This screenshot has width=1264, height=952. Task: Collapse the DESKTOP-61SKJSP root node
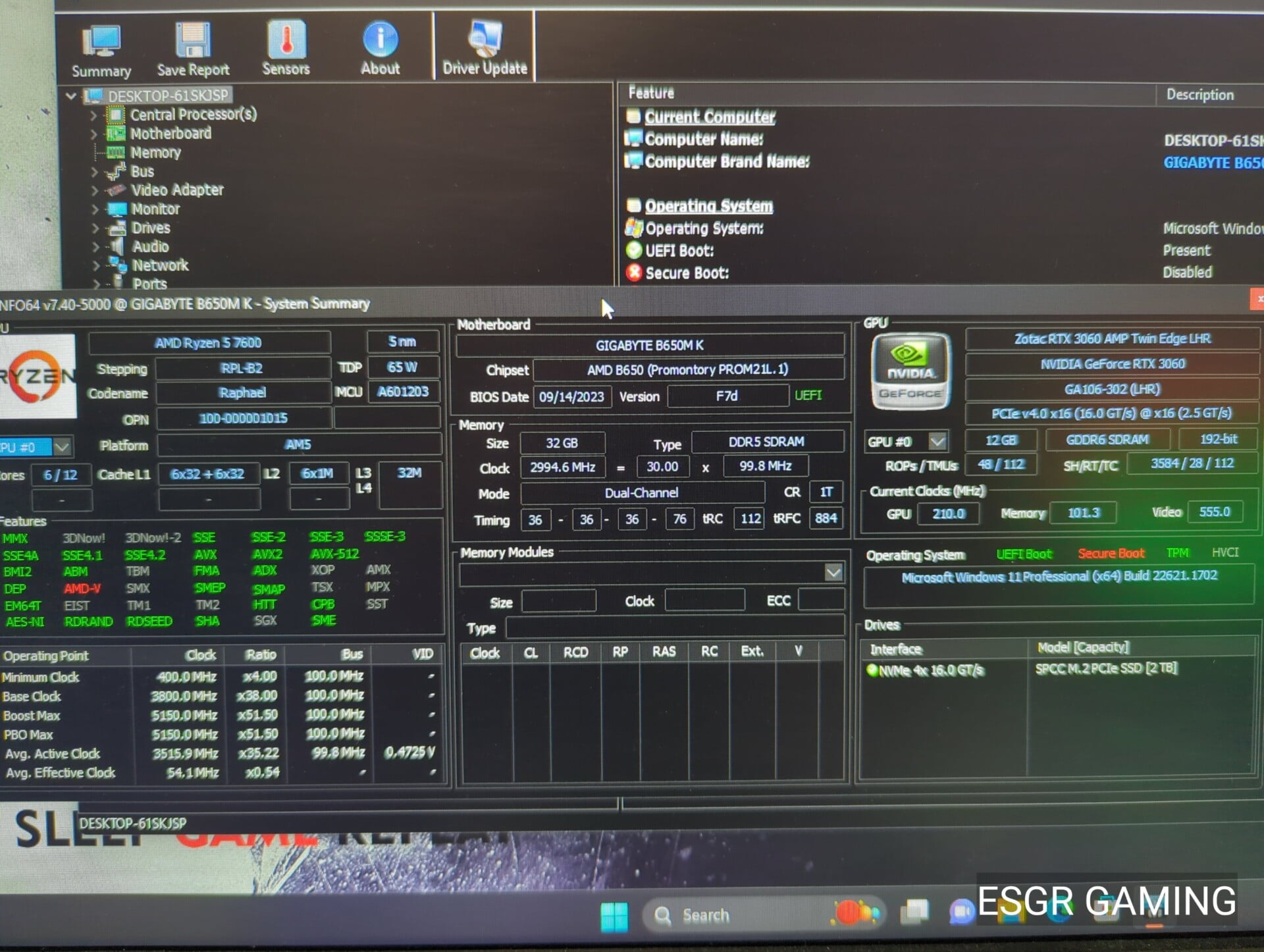coord(70,96)
